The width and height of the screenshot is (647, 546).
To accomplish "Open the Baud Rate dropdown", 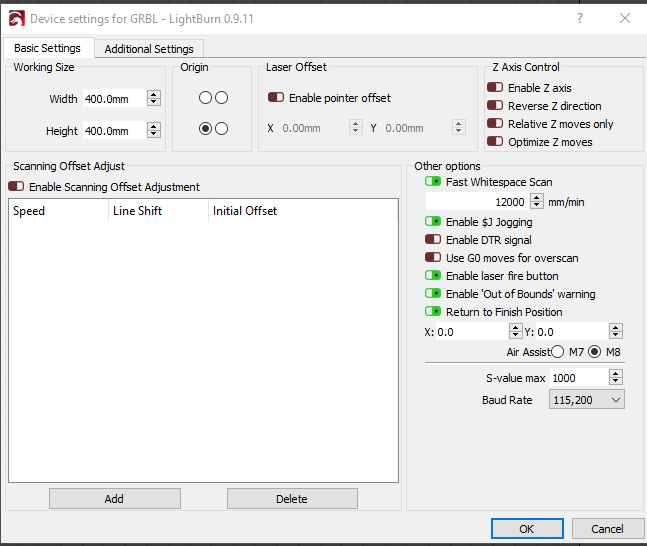I will [587, 399].
